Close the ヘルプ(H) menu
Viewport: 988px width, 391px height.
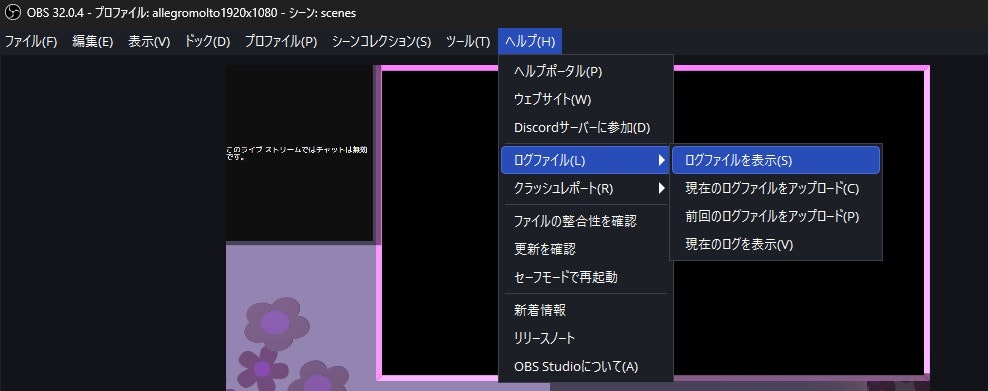530,42
